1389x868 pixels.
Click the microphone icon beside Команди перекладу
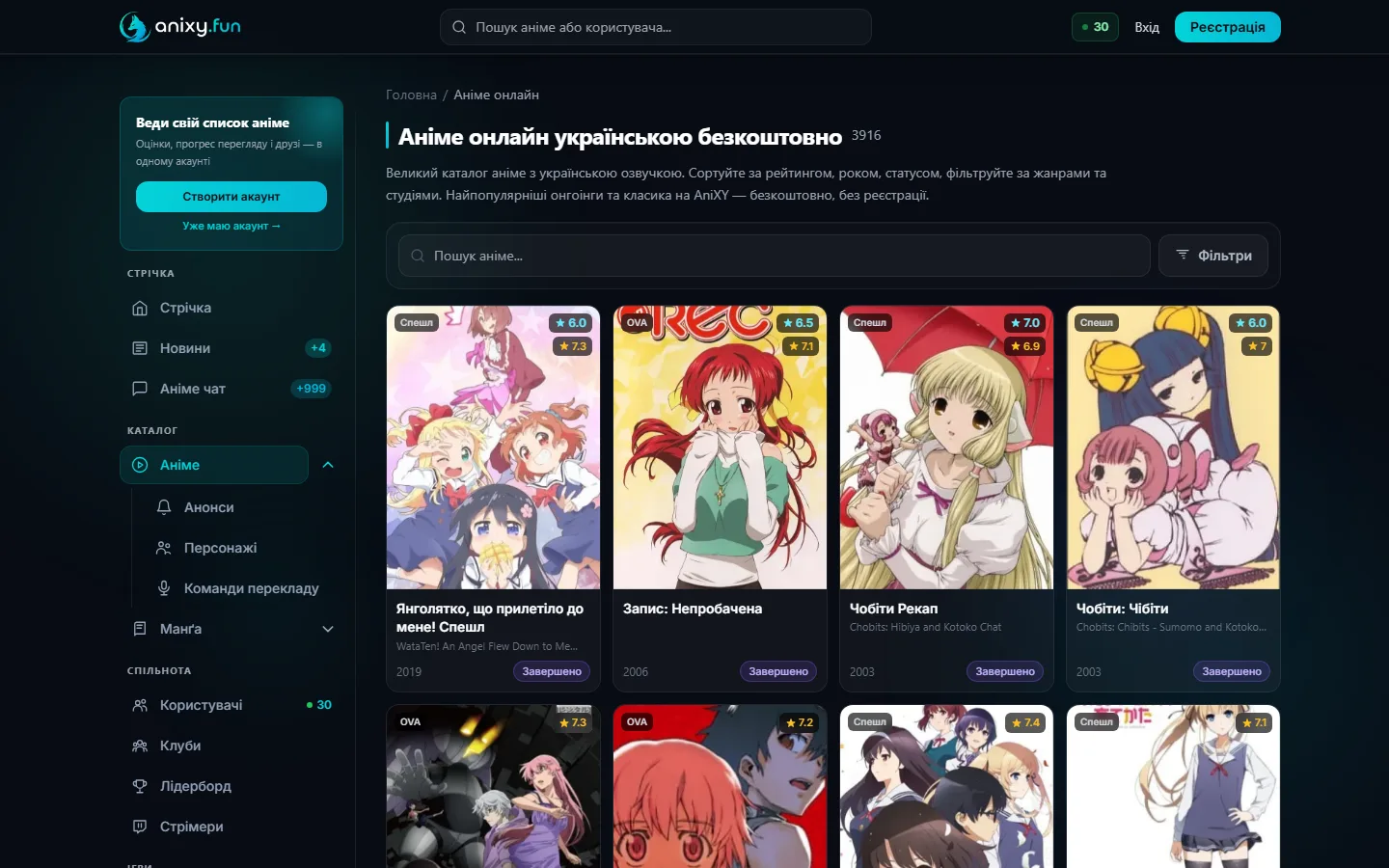[x=164, y=588]
